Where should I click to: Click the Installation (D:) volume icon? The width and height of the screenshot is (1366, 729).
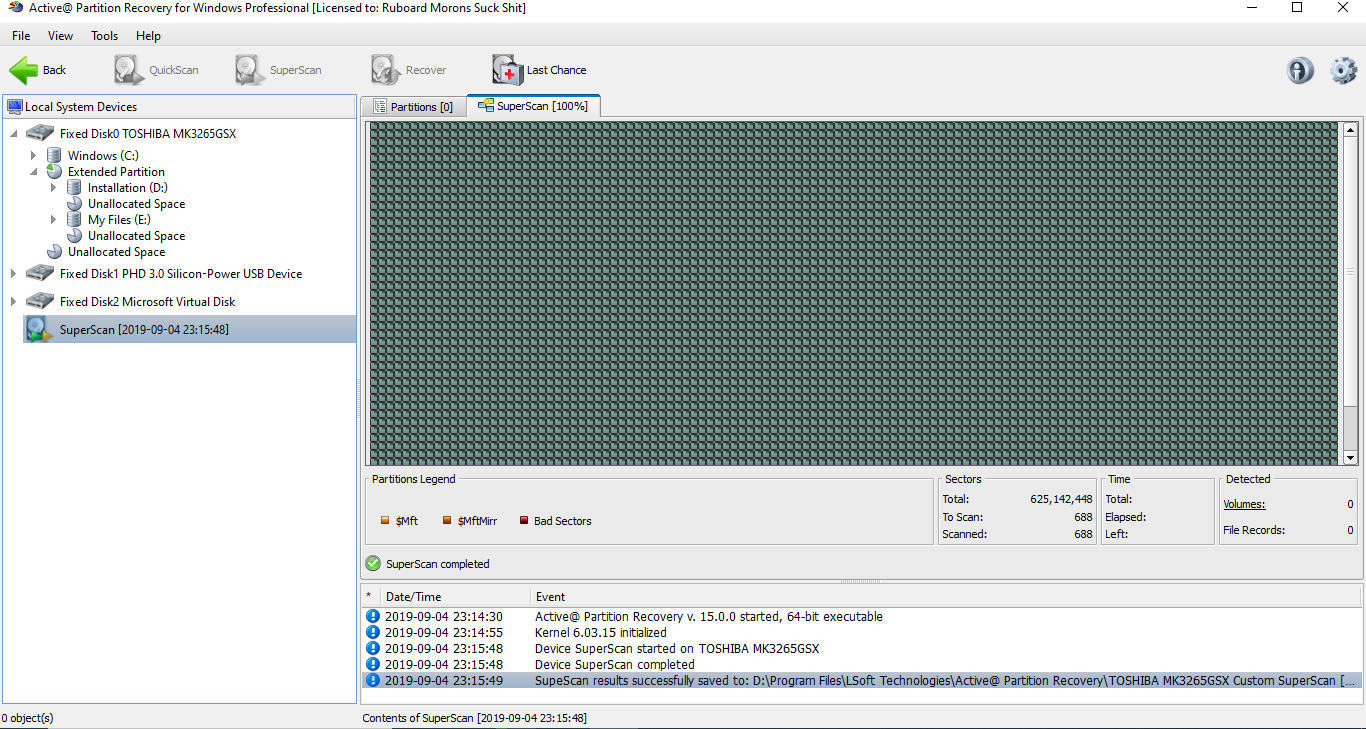coord(74,187)
